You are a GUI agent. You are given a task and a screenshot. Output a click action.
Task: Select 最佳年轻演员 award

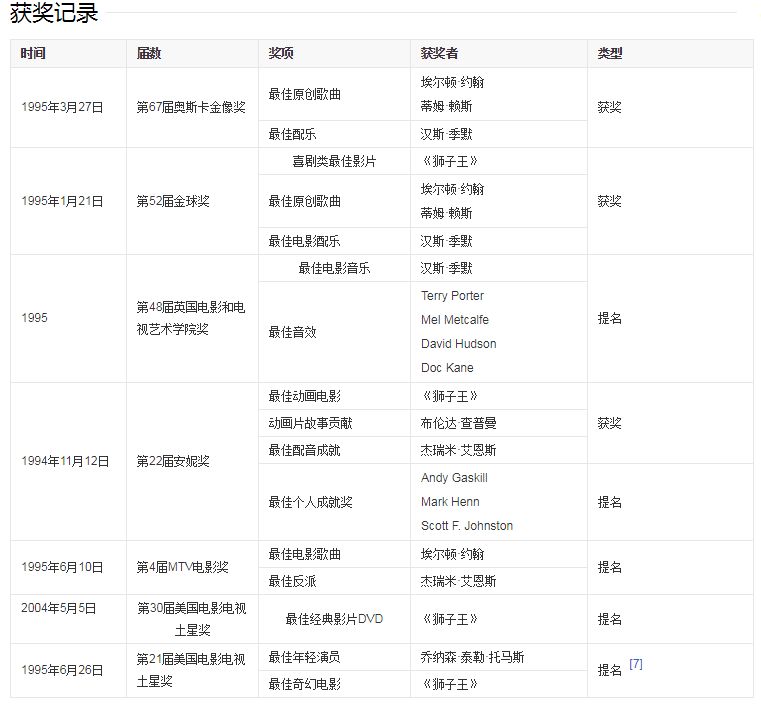pyautogui.click(x=304, y=657)
